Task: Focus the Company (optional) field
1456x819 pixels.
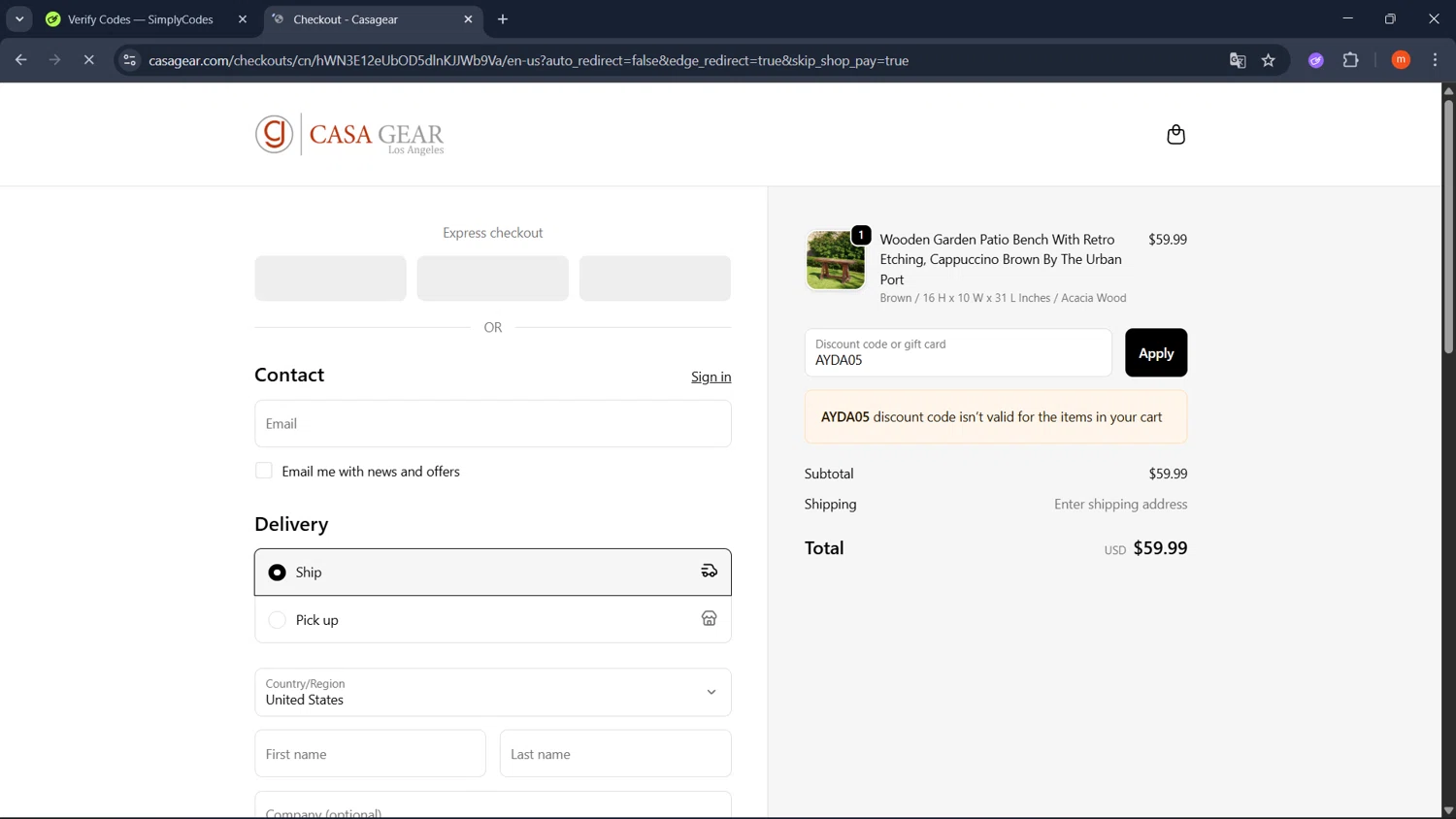Action: 493,805
